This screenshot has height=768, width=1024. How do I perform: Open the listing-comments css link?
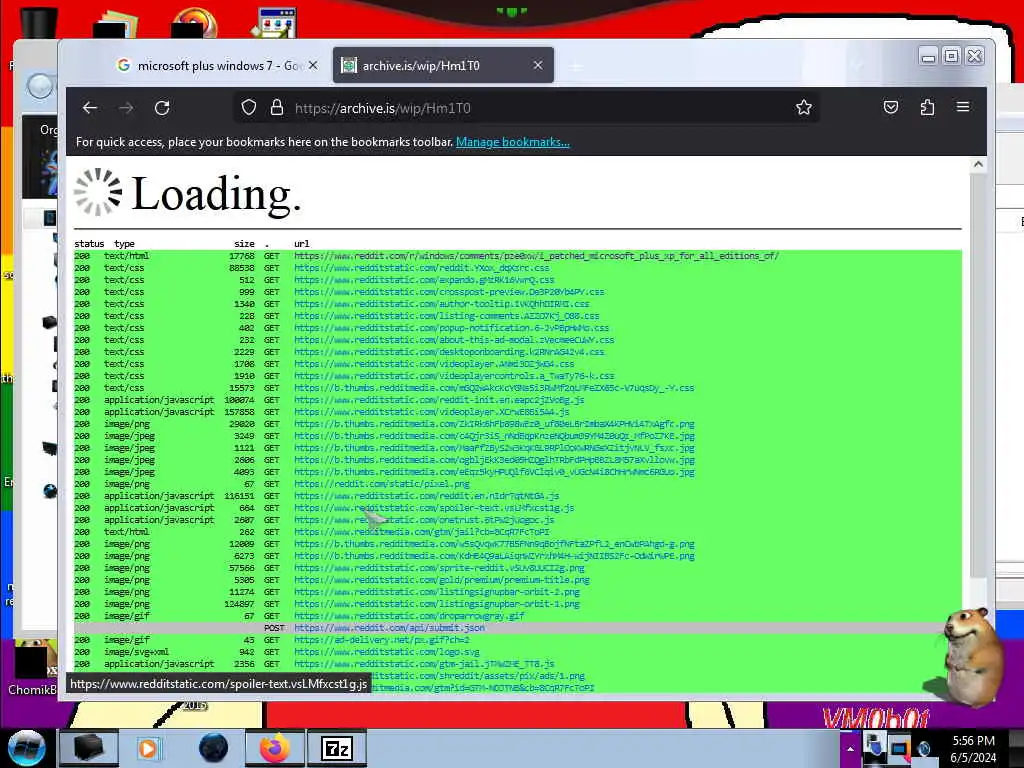[x=447, y=315]
